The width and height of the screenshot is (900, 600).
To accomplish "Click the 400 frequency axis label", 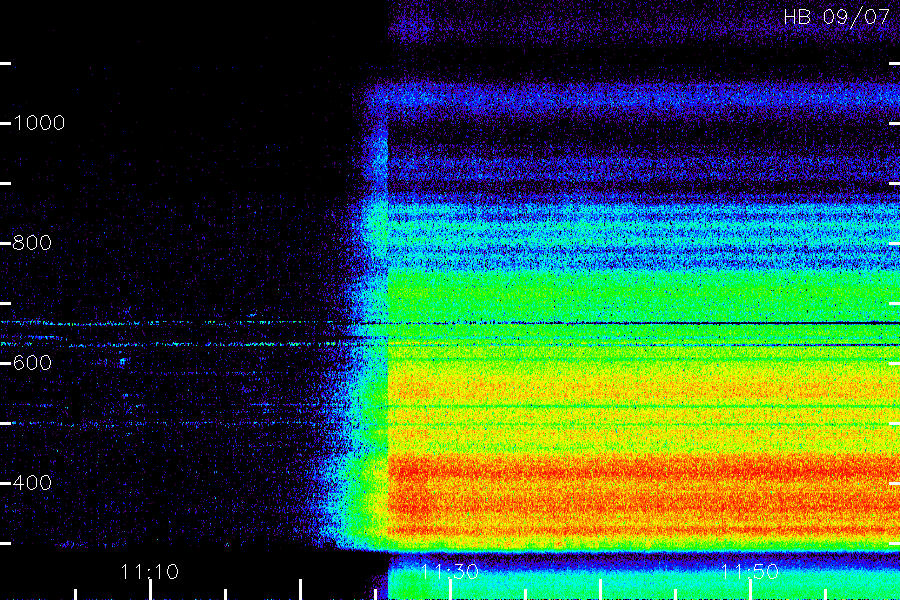I will tap(32, 483).
